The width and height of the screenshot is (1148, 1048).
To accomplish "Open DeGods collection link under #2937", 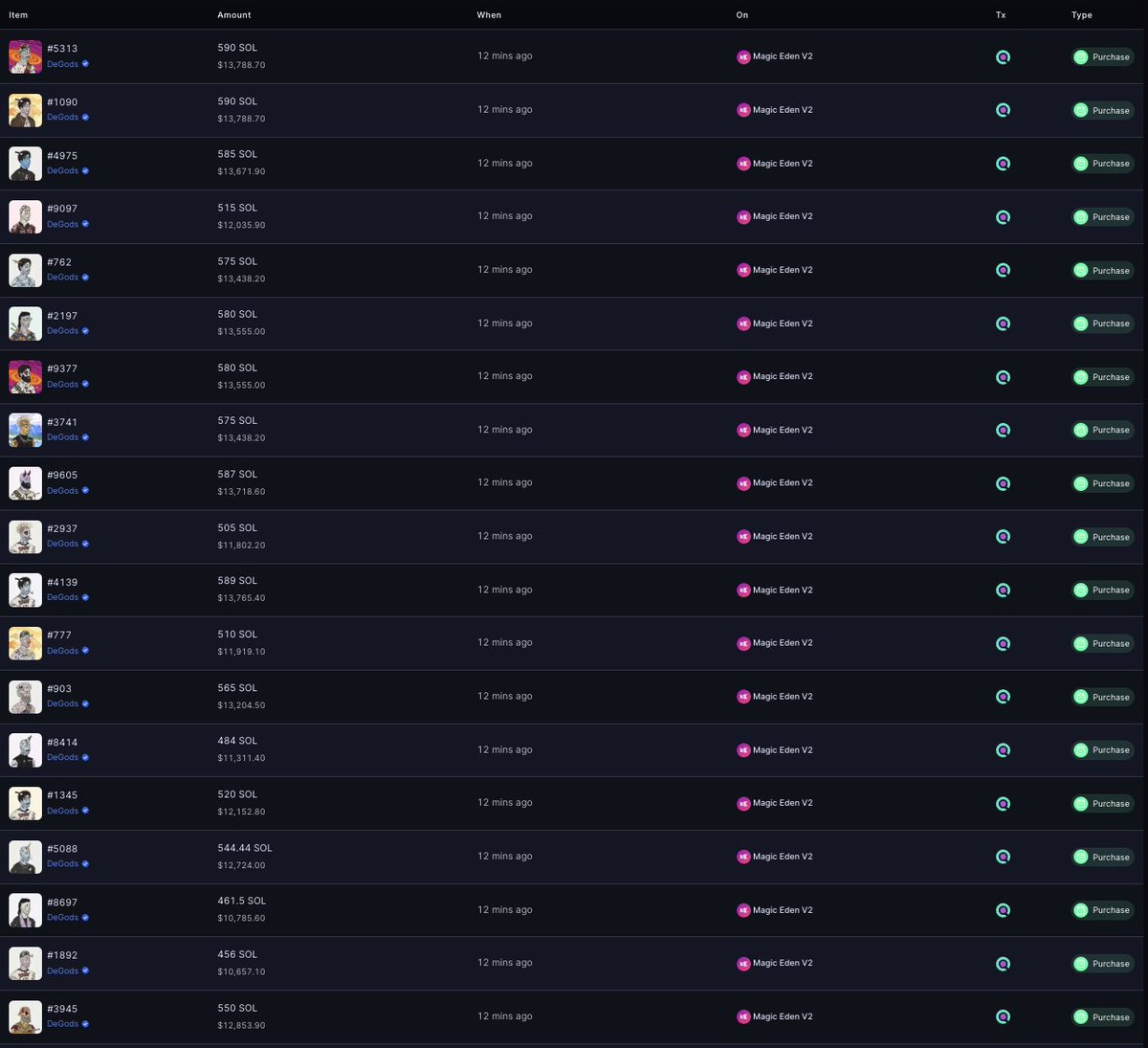I will [62, 544].
